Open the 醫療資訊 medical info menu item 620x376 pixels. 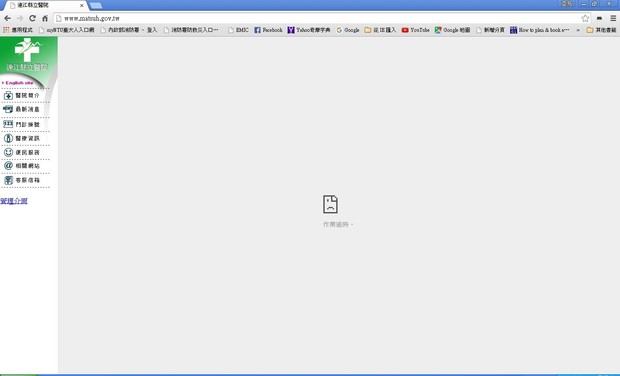pyautogui.click(x=22, y=138)
